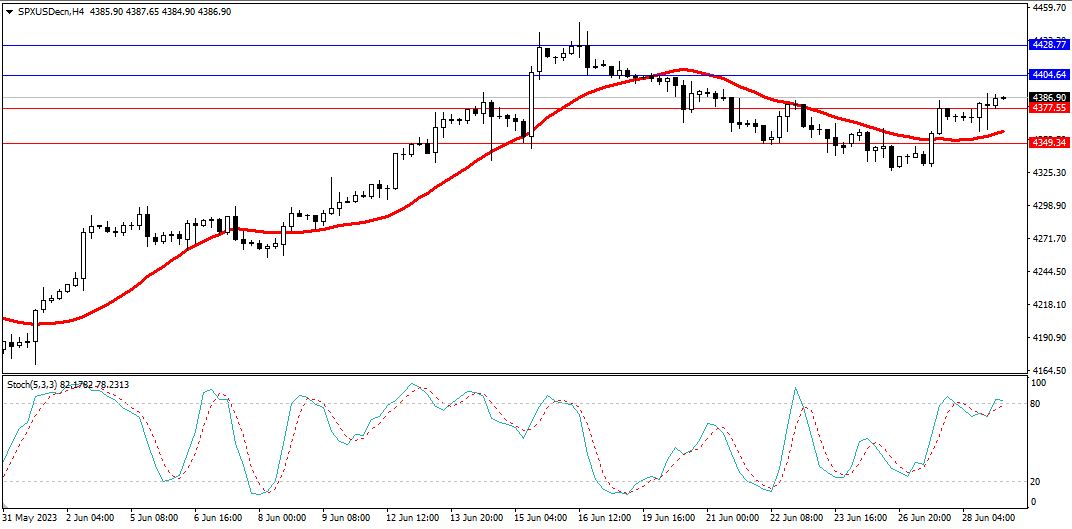Select the red 4349.34 price label
The height and width of the screenshot is (529, 1072).
[x=1049, y=143]
